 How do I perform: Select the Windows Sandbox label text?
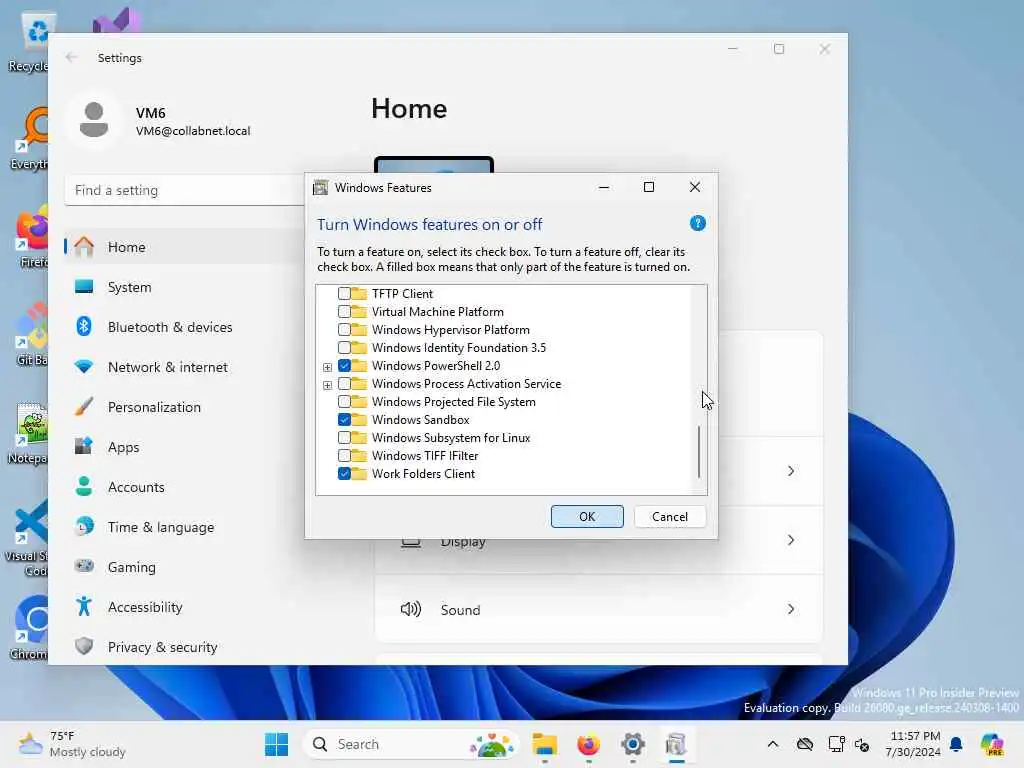[x=421, y=420]
